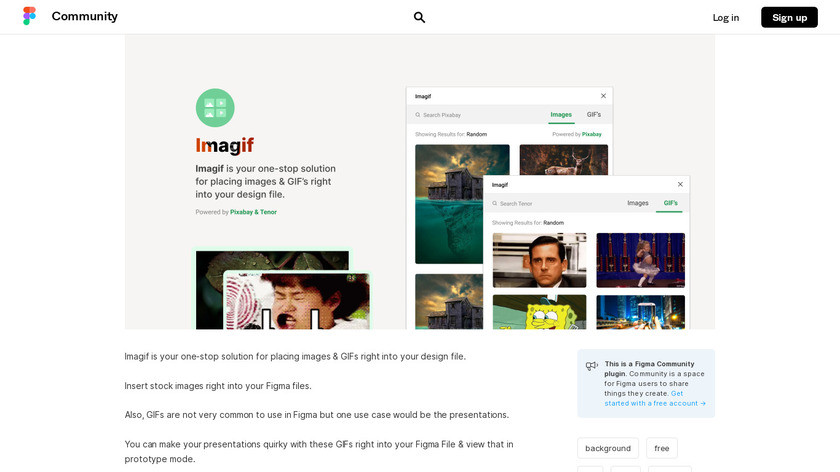
Task: Click the Sign up button
Action: point(789,18)
